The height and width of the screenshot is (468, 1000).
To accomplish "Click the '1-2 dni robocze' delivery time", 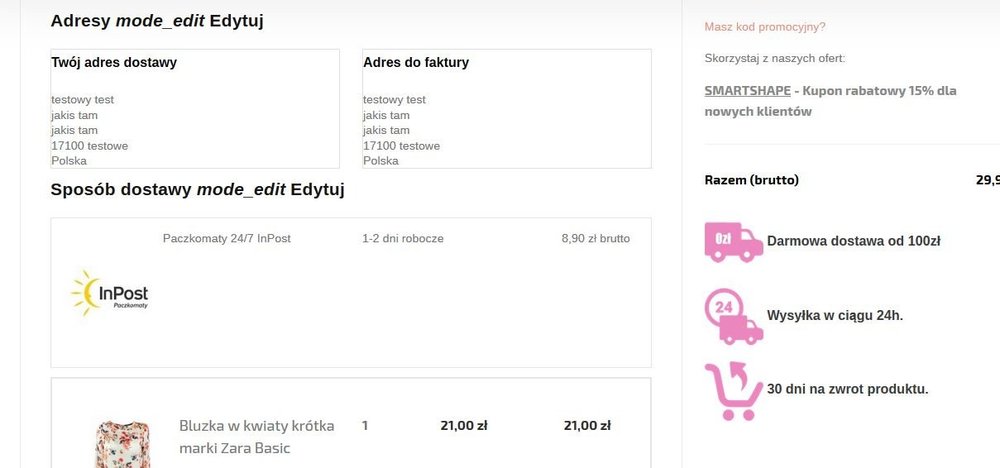I will coord(403,239).
